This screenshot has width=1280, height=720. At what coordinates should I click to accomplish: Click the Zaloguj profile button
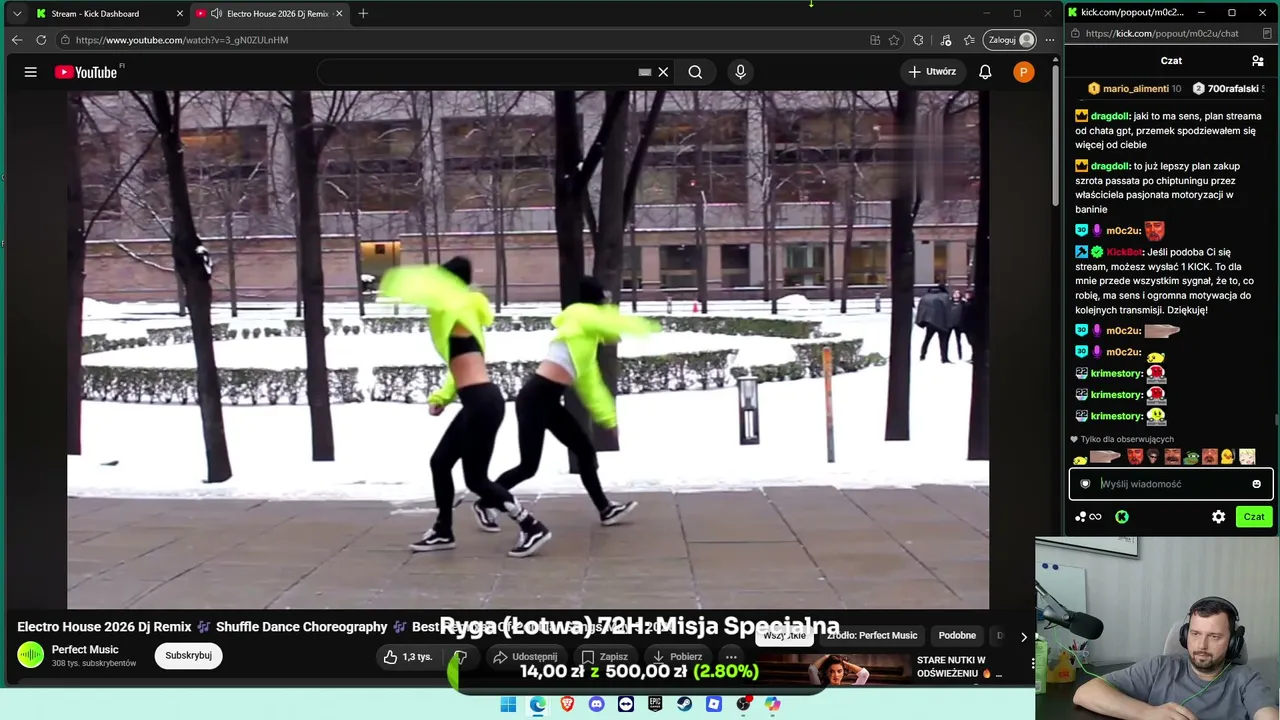(1010, 40)
